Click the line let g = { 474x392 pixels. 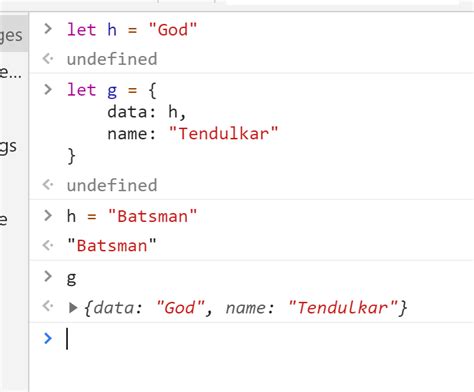112,90
